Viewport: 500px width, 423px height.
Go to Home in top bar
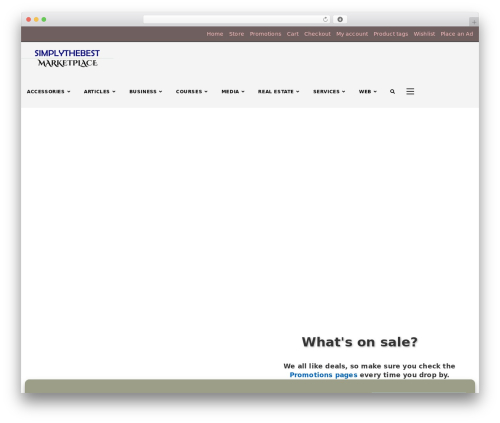tap(215, 34)
